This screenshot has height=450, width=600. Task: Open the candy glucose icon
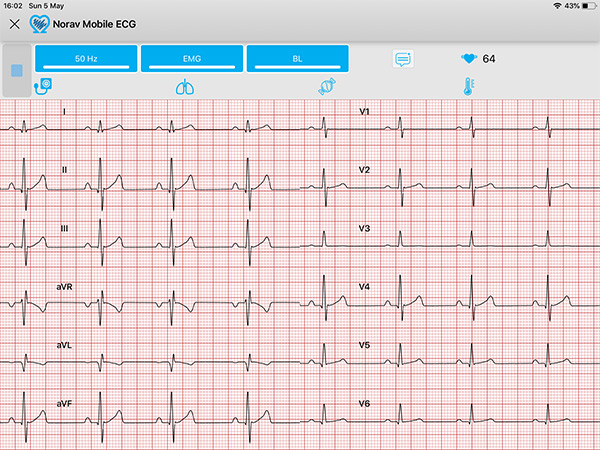(327, 86)
